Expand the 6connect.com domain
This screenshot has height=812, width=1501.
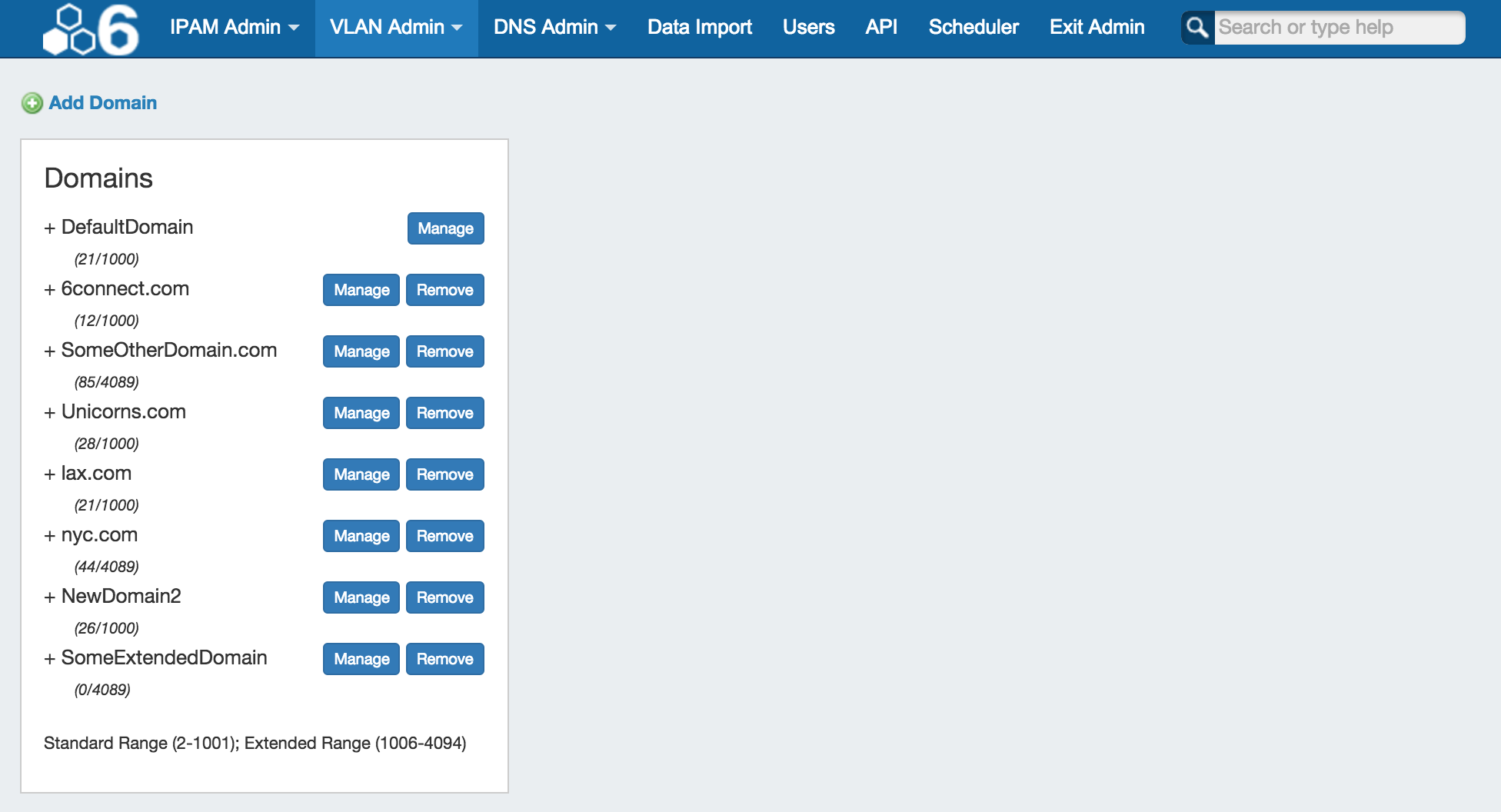[49, 290]
